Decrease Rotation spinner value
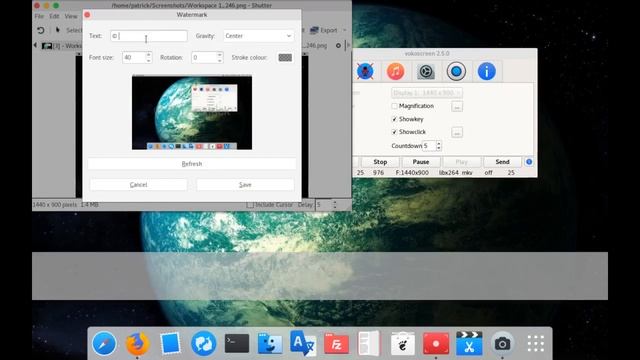The height and width of the screenshot is (360, 640). coord(220,60)
